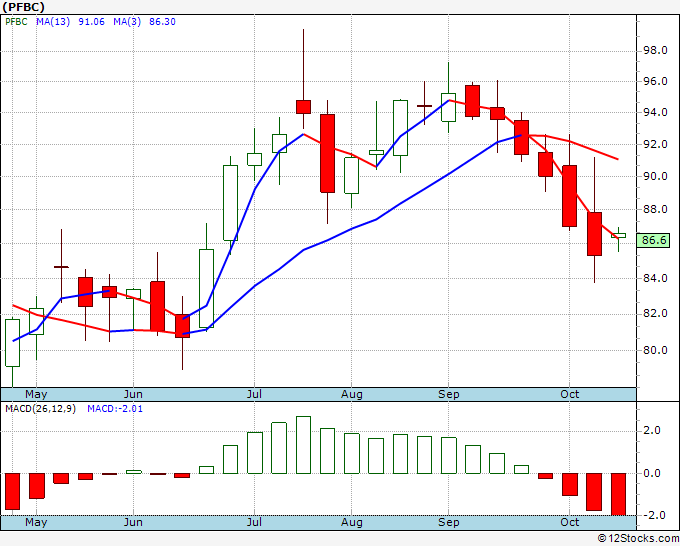Click Oct on the MACD panel time axis

tap(569, 522)
